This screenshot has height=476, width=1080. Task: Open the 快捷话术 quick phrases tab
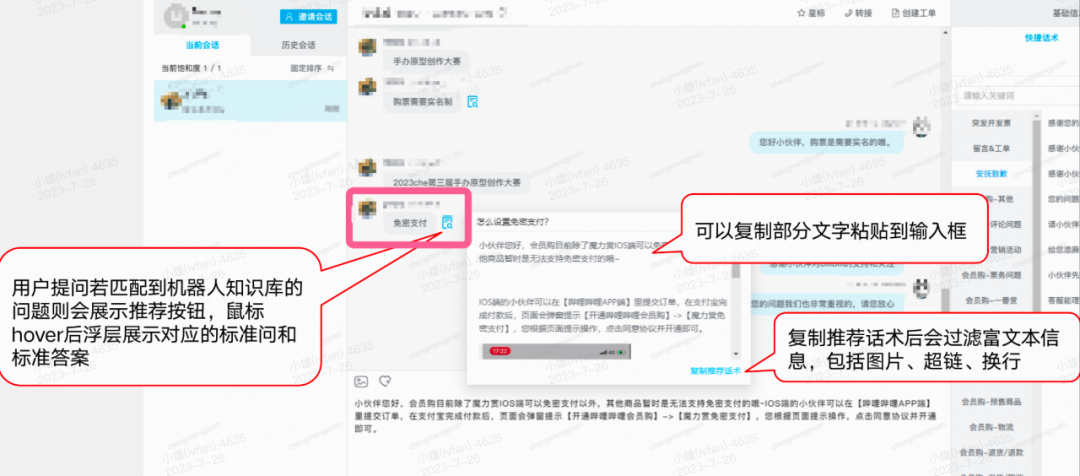pyautogui.click(x=1041, y=39)
